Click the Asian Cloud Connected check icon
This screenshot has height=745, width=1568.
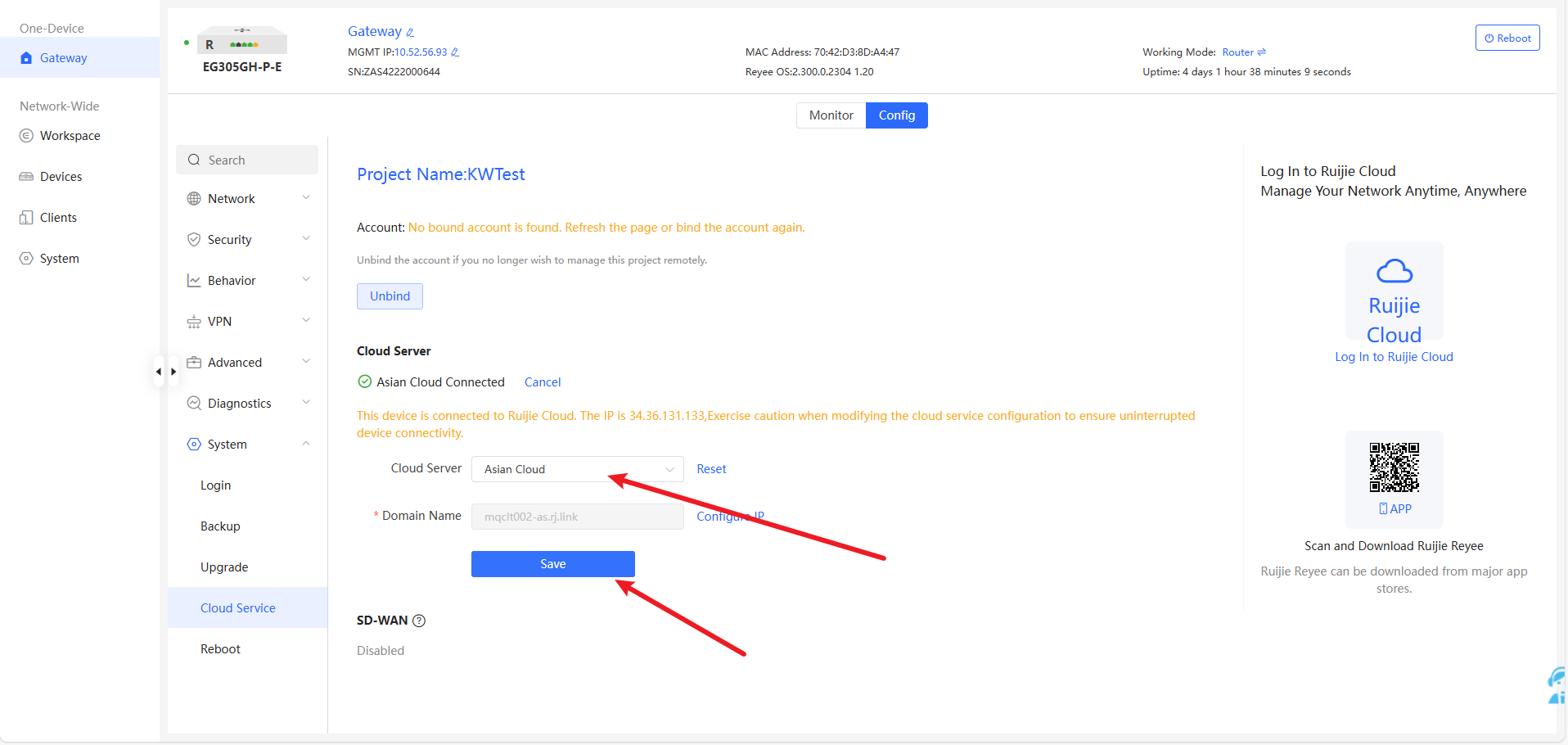coord(365,382)
